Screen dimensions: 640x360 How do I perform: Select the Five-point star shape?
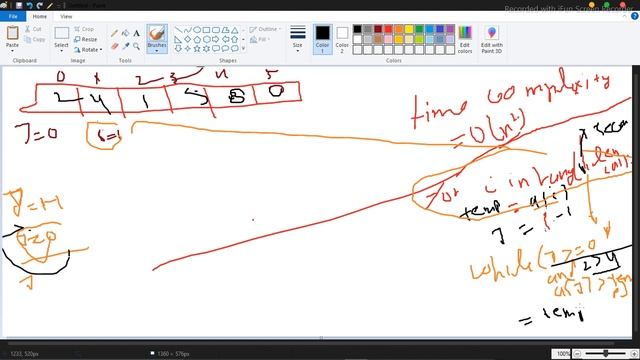click(197, 49)
